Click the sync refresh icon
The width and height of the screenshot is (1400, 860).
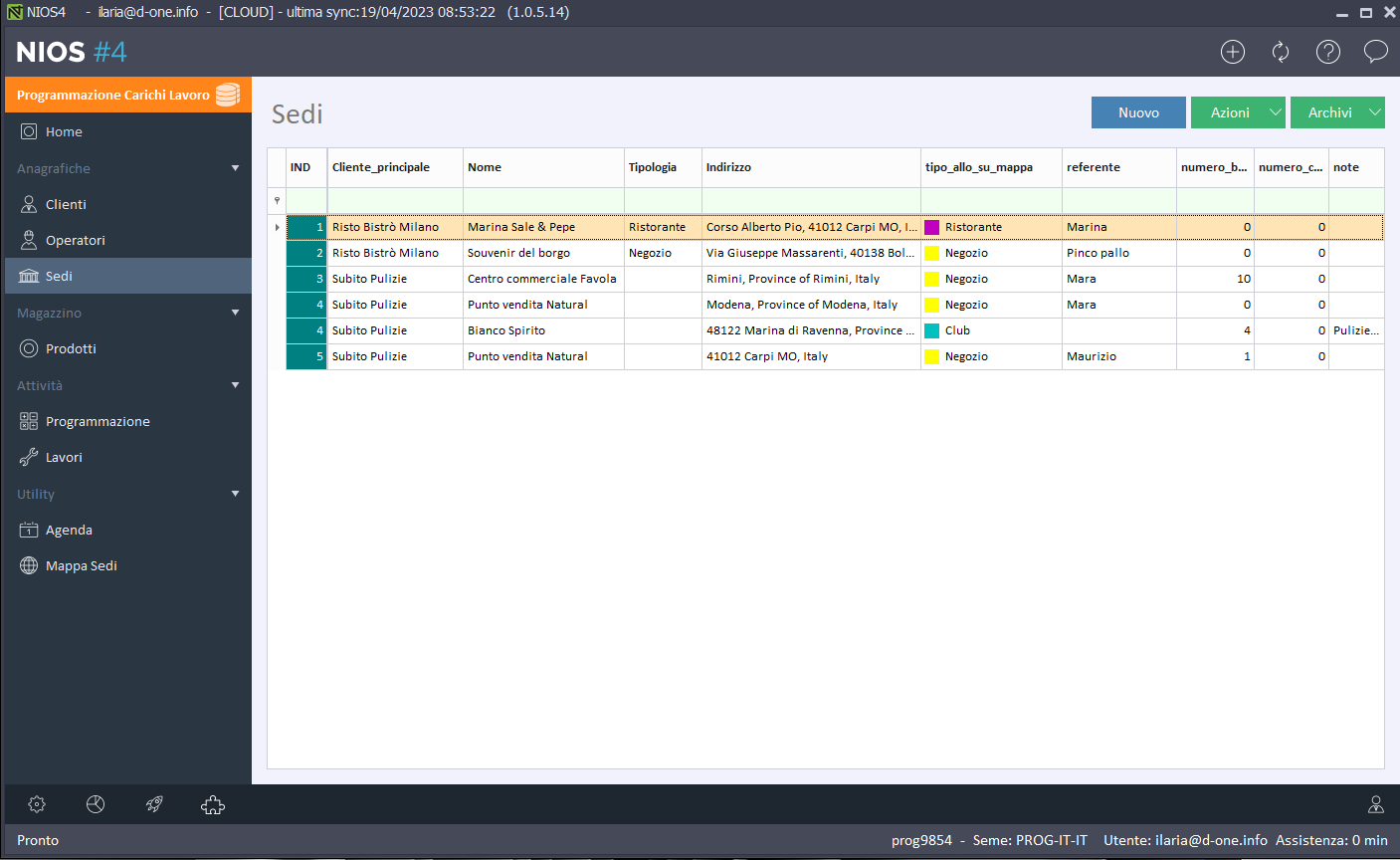click(x=1281, y=52)
